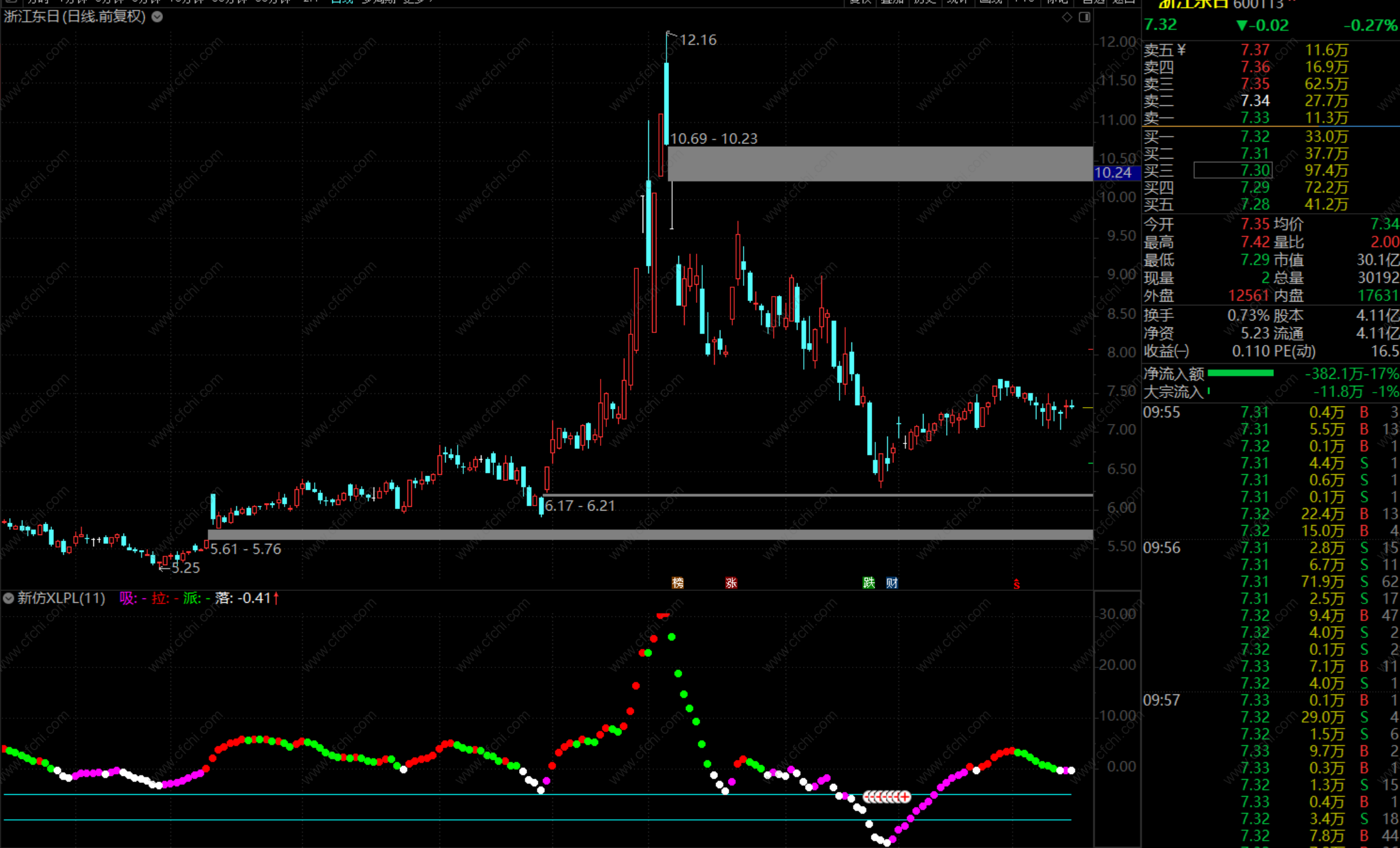Click the 净流入额 green flow bar
Image resolution: width=1400 pixels, height=848 pixels.
pos(1240,374)
